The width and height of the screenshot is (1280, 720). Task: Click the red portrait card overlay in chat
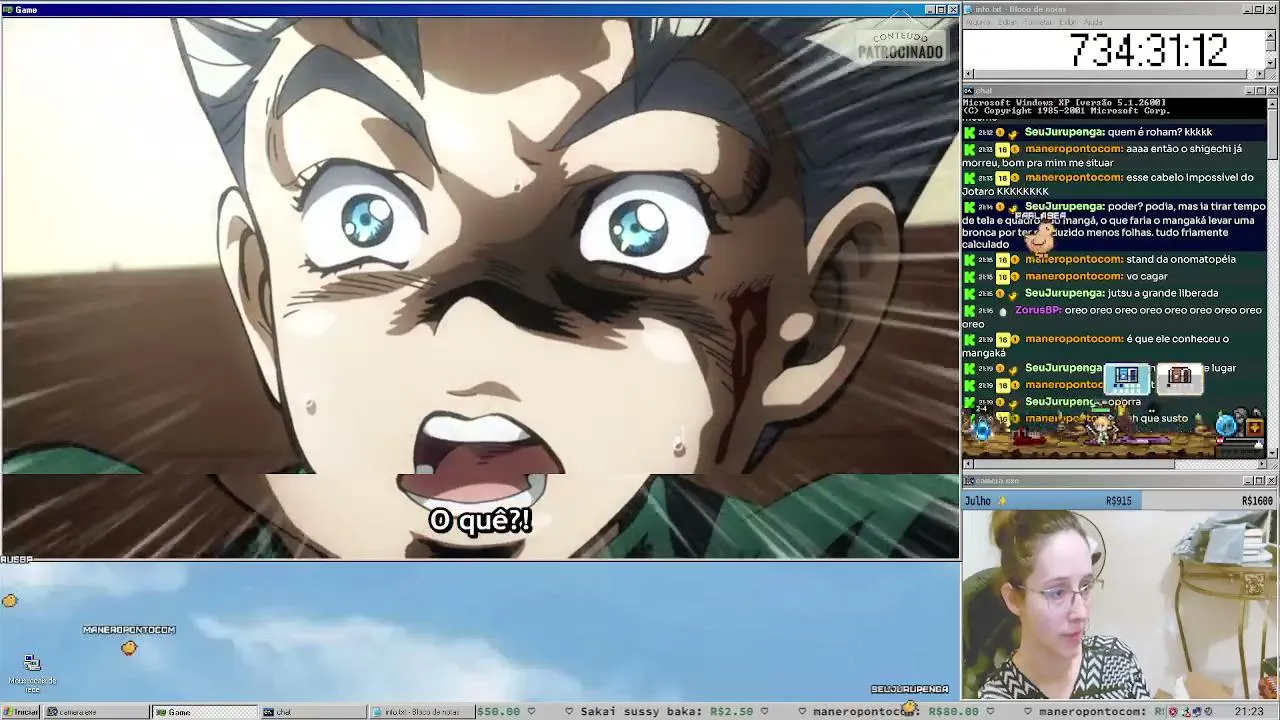1180,377
